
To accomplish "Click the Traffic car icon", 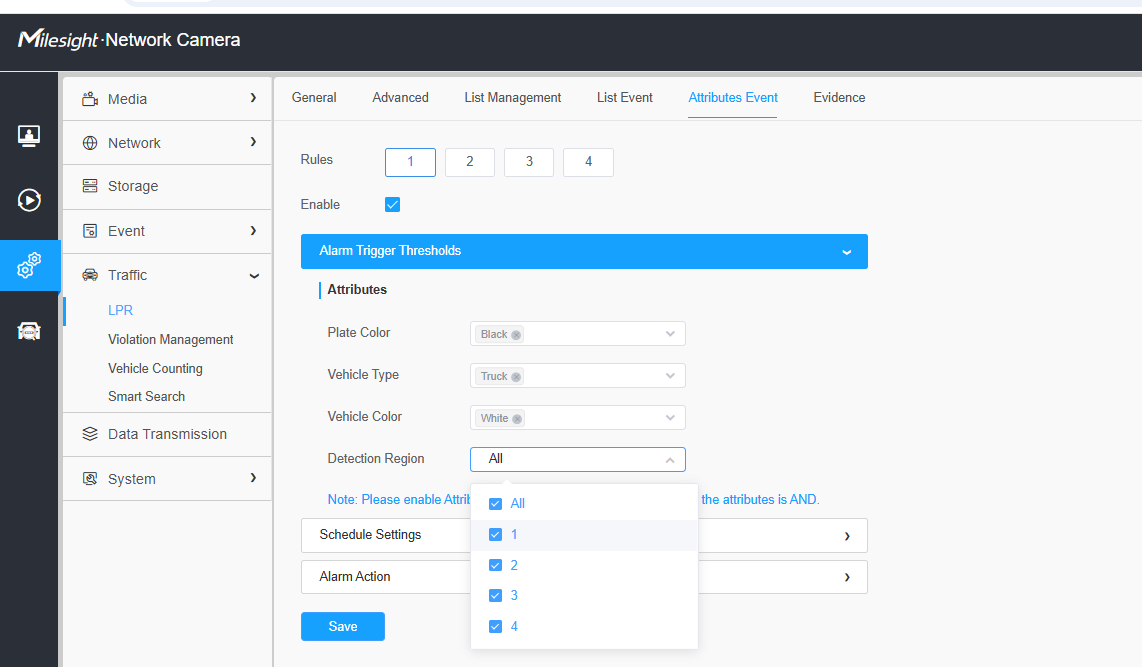I will (90, 275).
